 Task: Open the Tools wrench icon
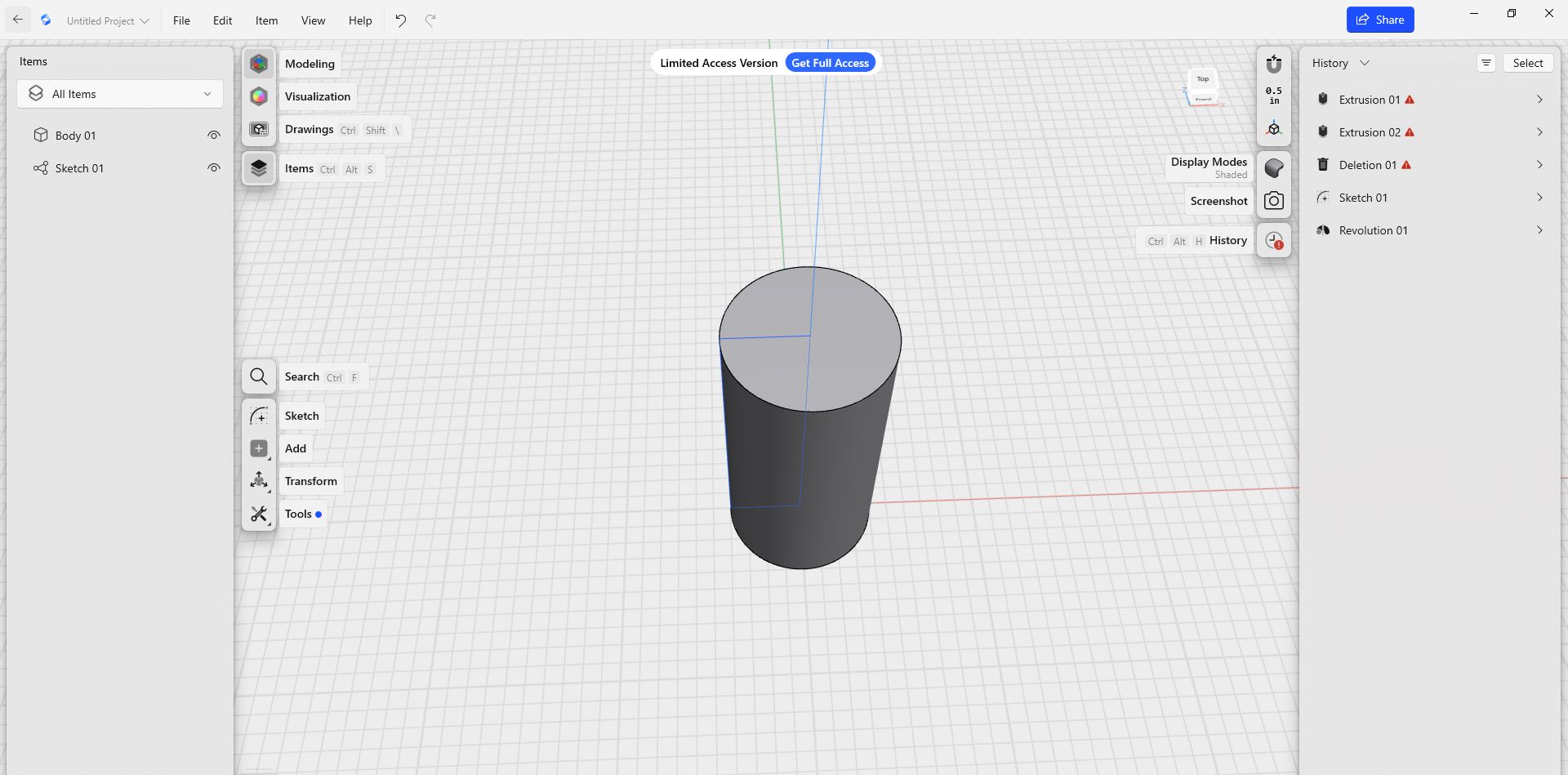(259, 514)
